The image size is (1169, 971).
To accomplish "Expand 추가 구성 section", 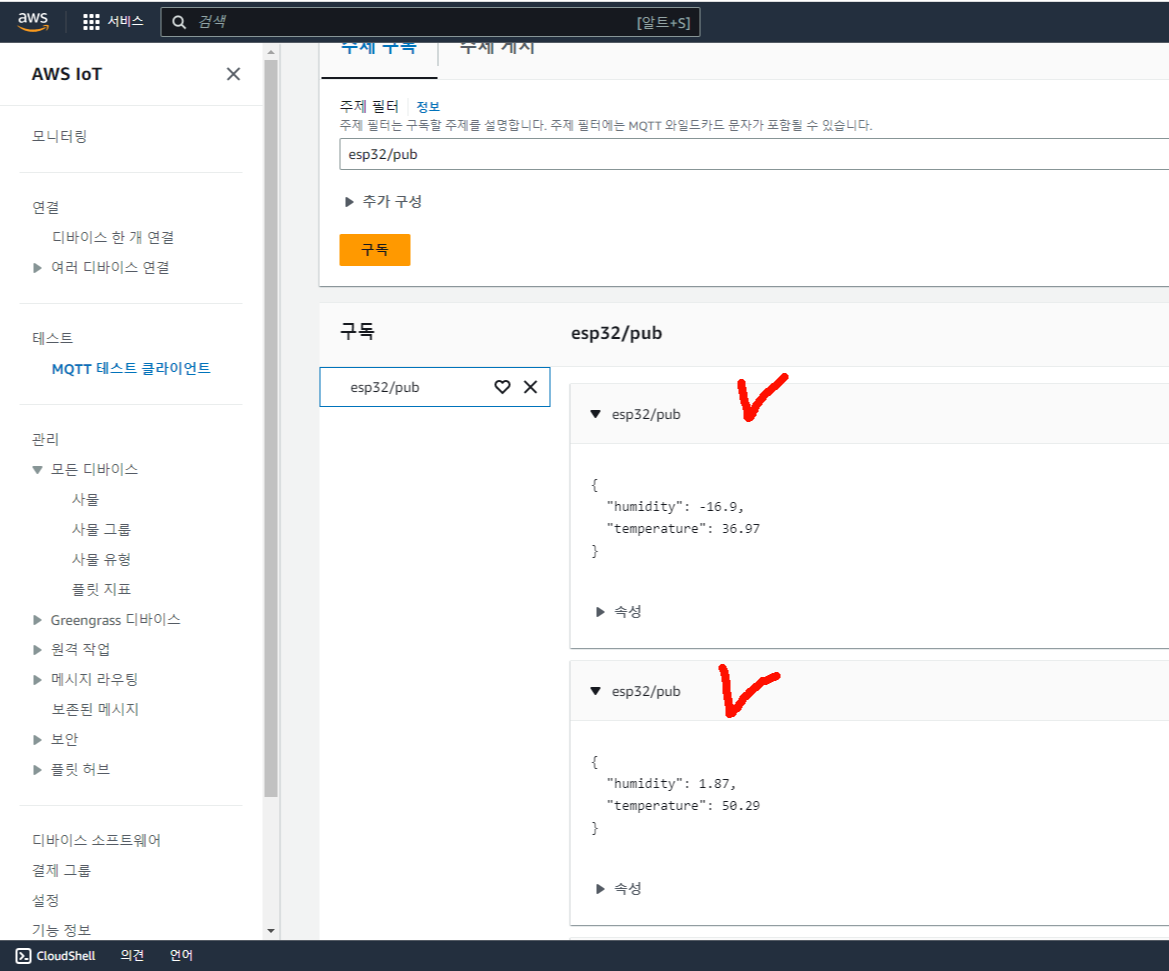I will click(383, 201).
